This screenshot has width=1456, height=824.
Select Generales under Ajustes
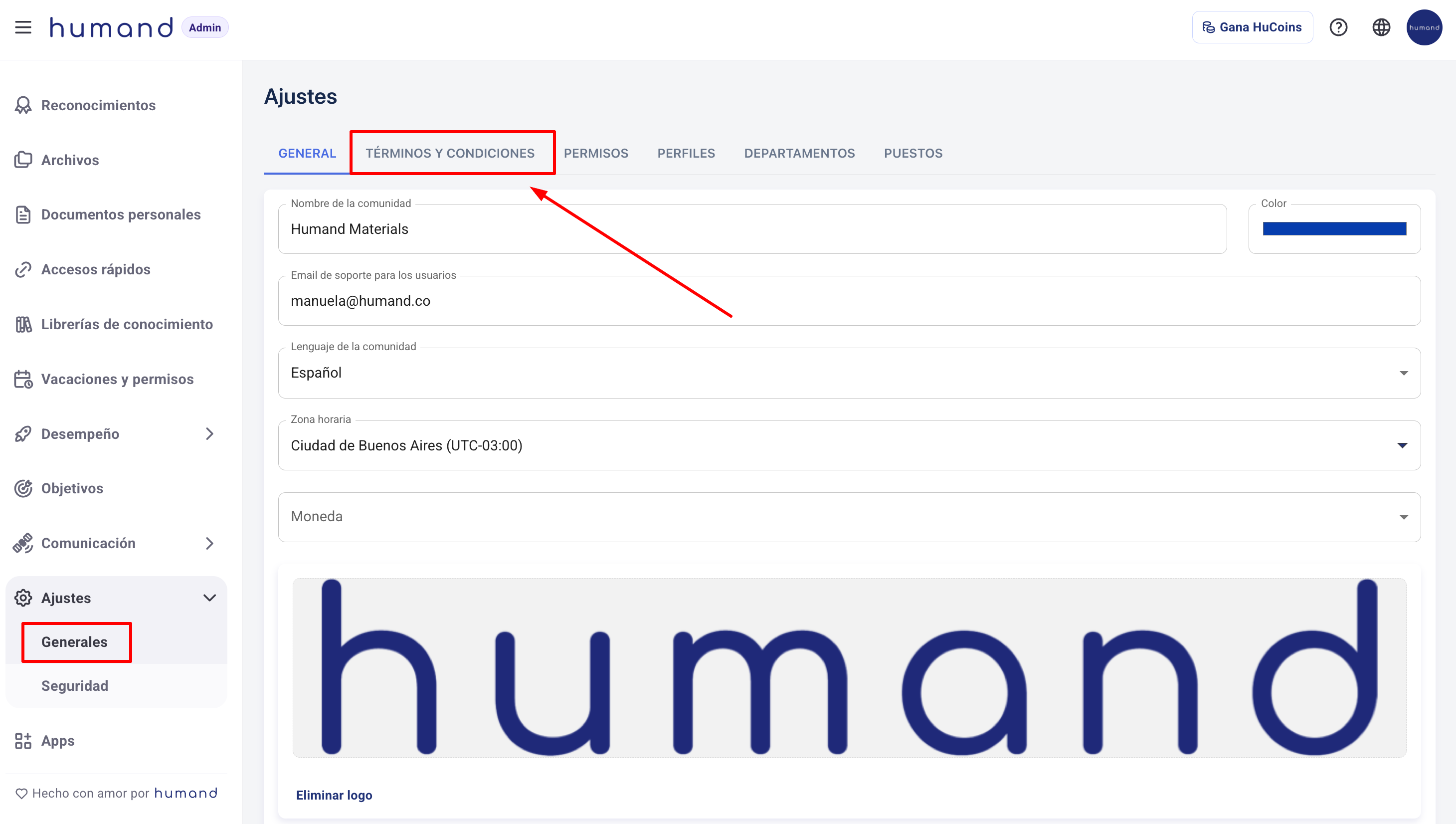pyautogui.click(x=74, y=642)
